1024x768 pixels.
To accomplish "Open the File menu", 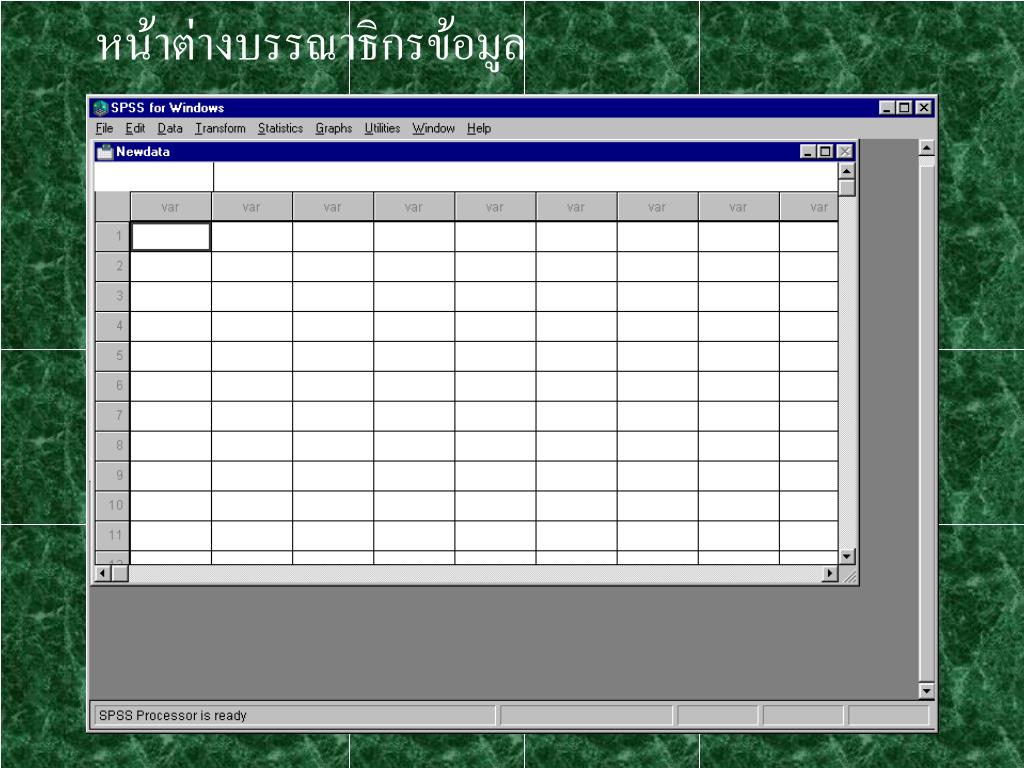I will 104,129.
